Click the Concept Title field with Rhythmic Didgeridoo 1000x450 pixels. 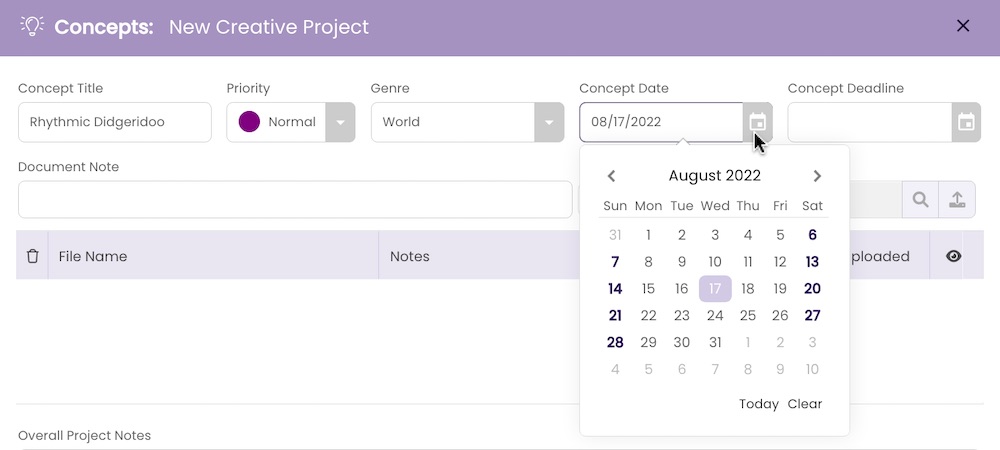[115, 122]
